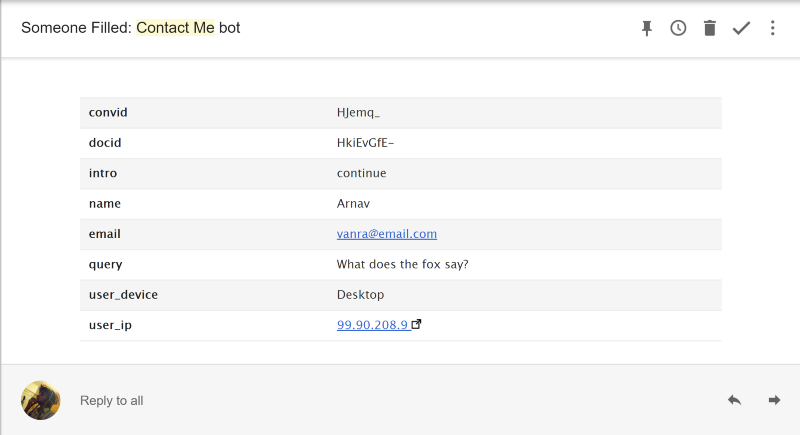
Task: Click the intro value continue
Action: pyautogui.click(x=361, y=173)
